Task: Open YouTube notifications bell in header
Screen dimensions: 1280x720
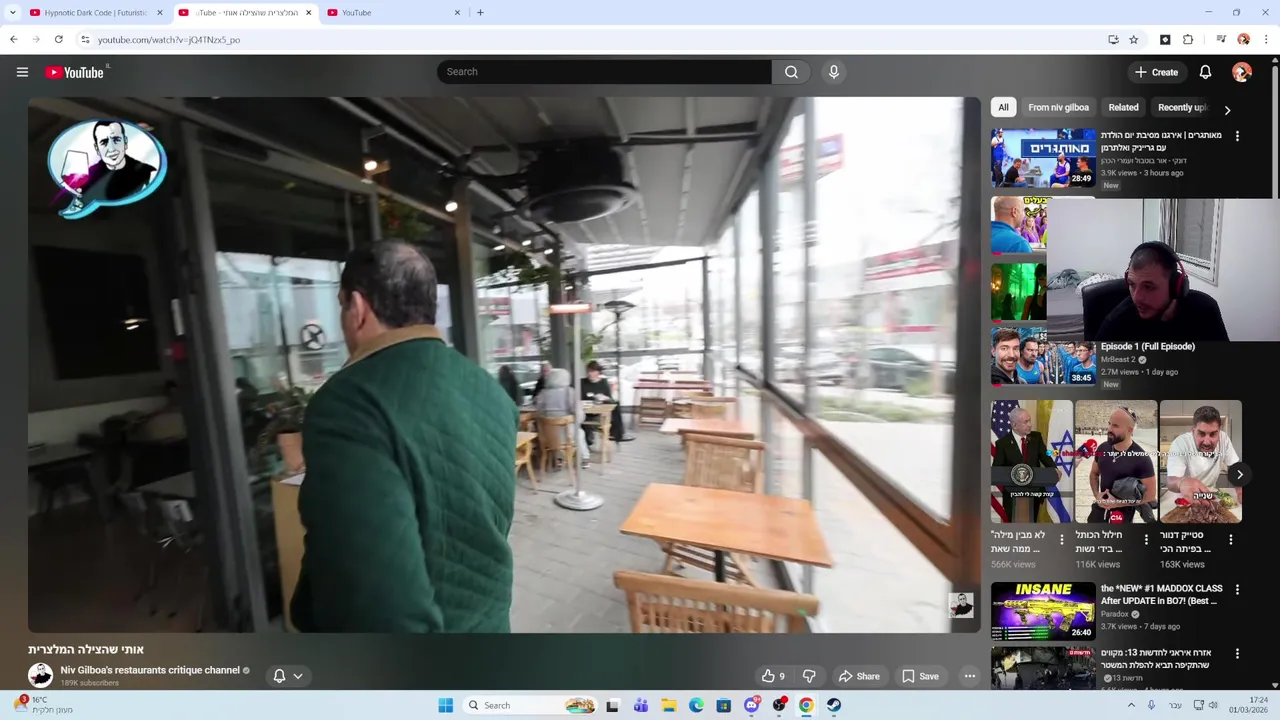Action: [x=1205, y=72]
